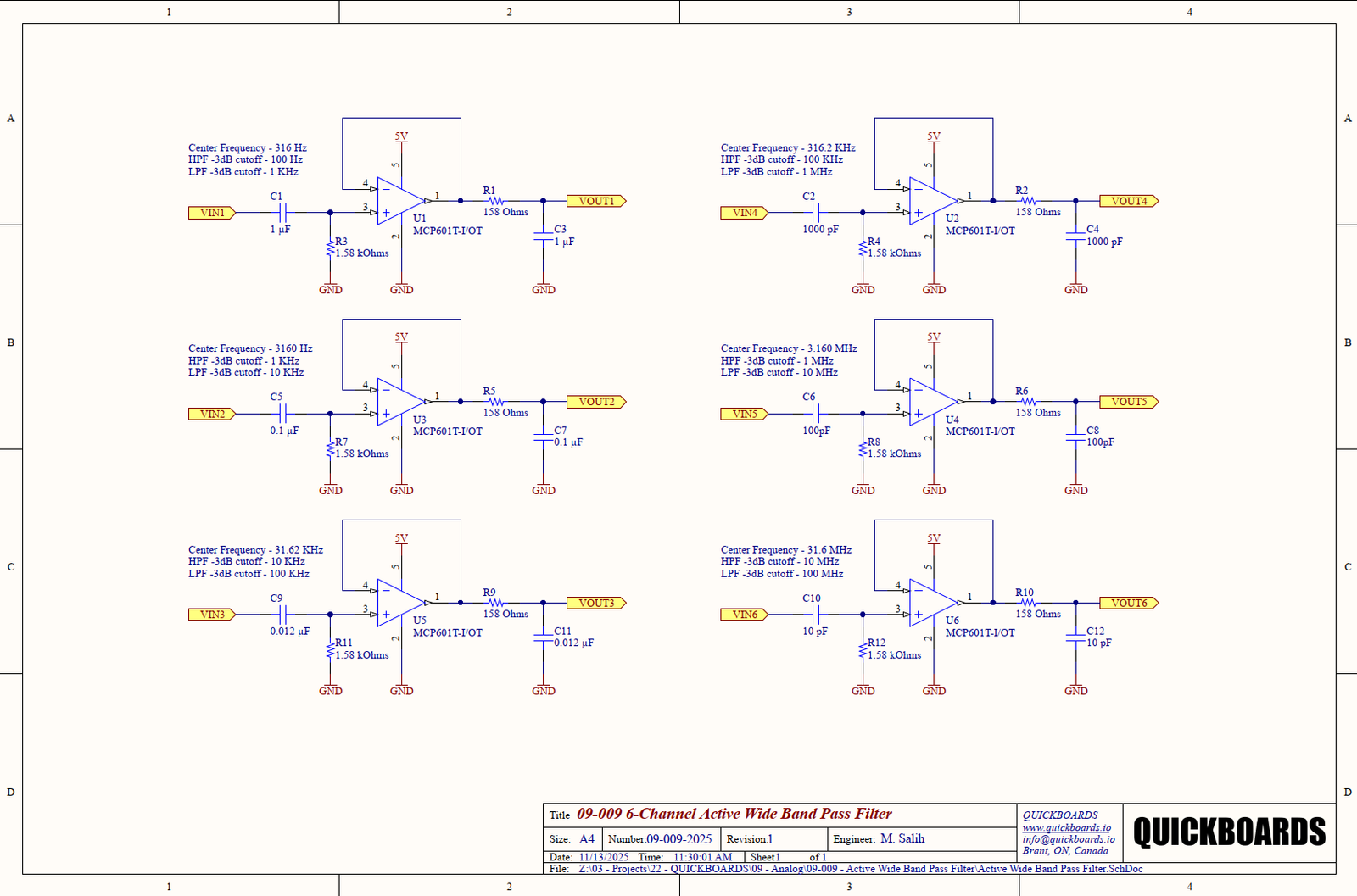This screenshot has height=896, width=1357.
Task: Click the GND symbol below C3
Action: (544, 288)
